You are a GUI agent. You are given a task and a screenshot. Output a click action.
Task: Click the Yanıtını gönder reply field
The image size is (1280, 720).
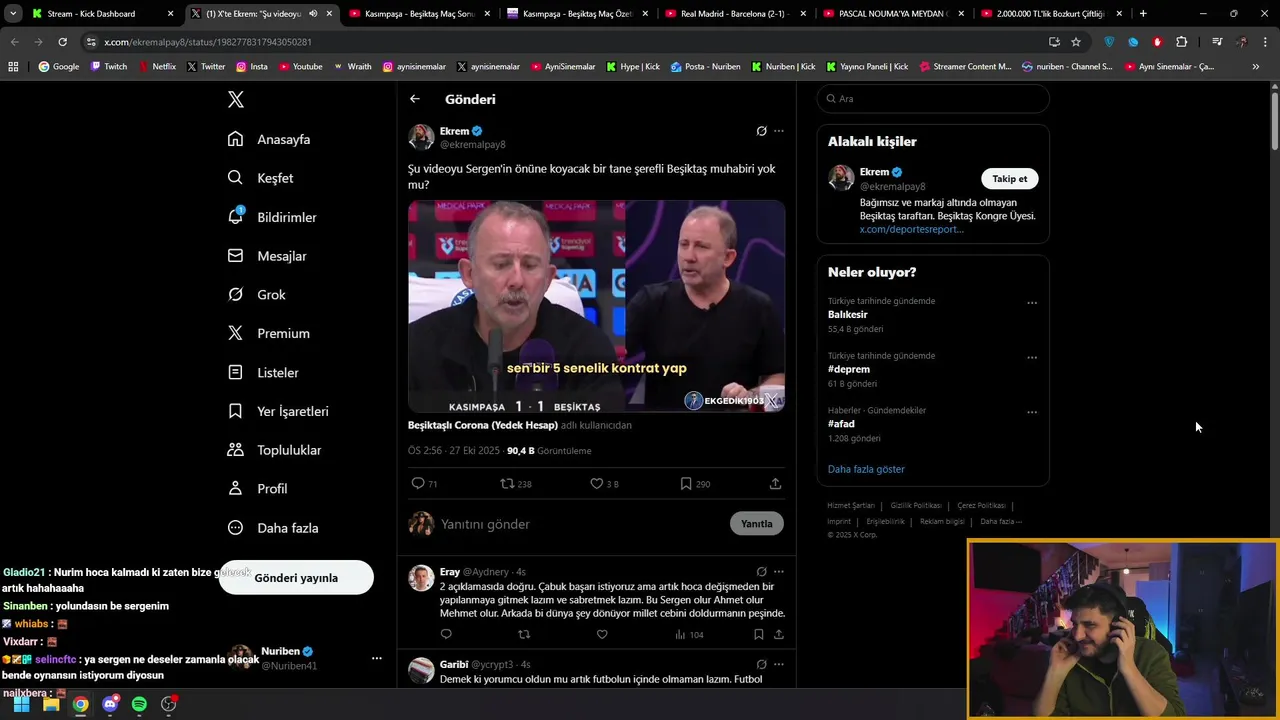(x=580, y=524)
